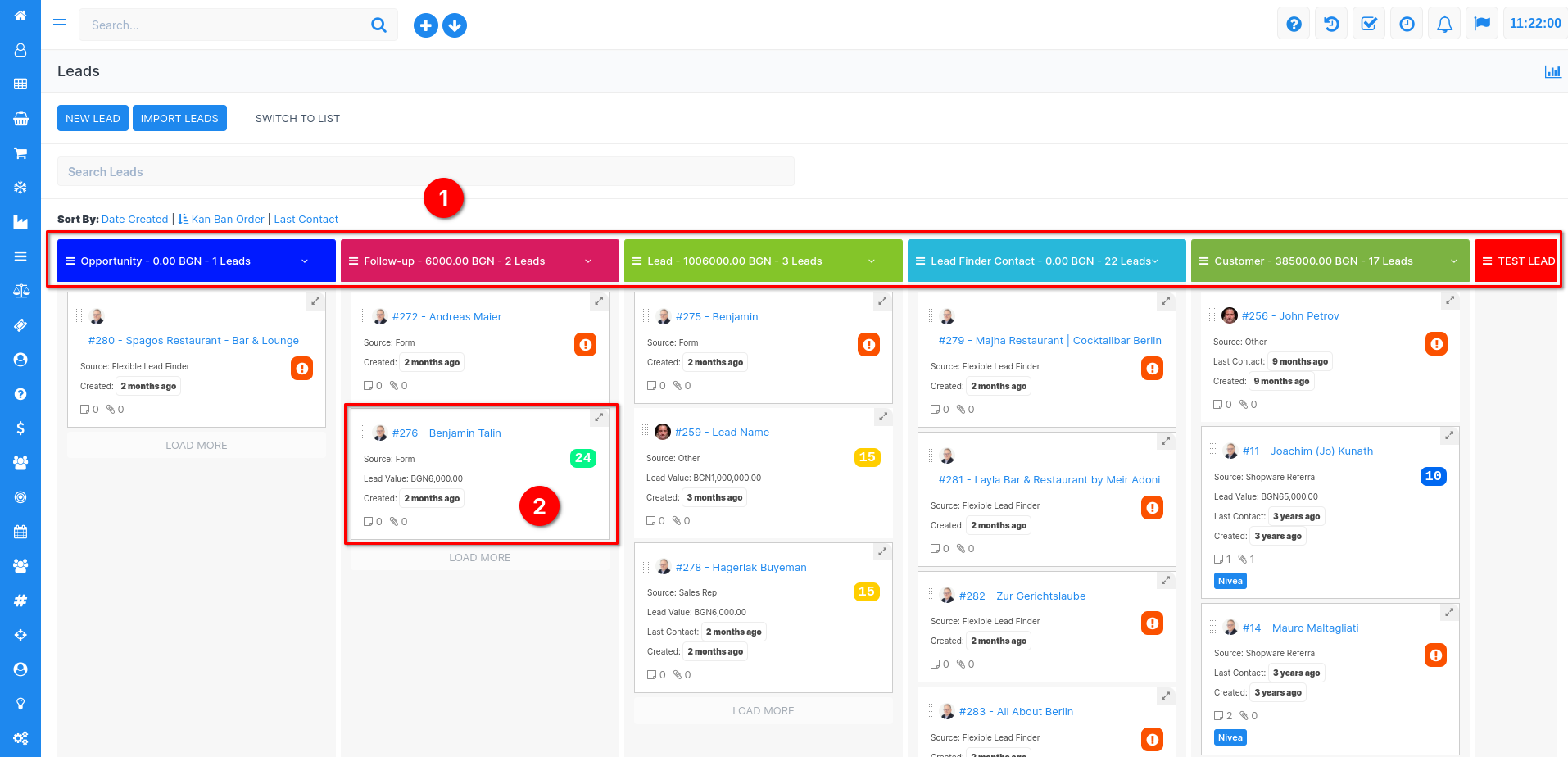This screenshot has width=1568, height=757.
Task: Click the search magnifier icon
Action: pyautogui.click(x=378, y=25)
